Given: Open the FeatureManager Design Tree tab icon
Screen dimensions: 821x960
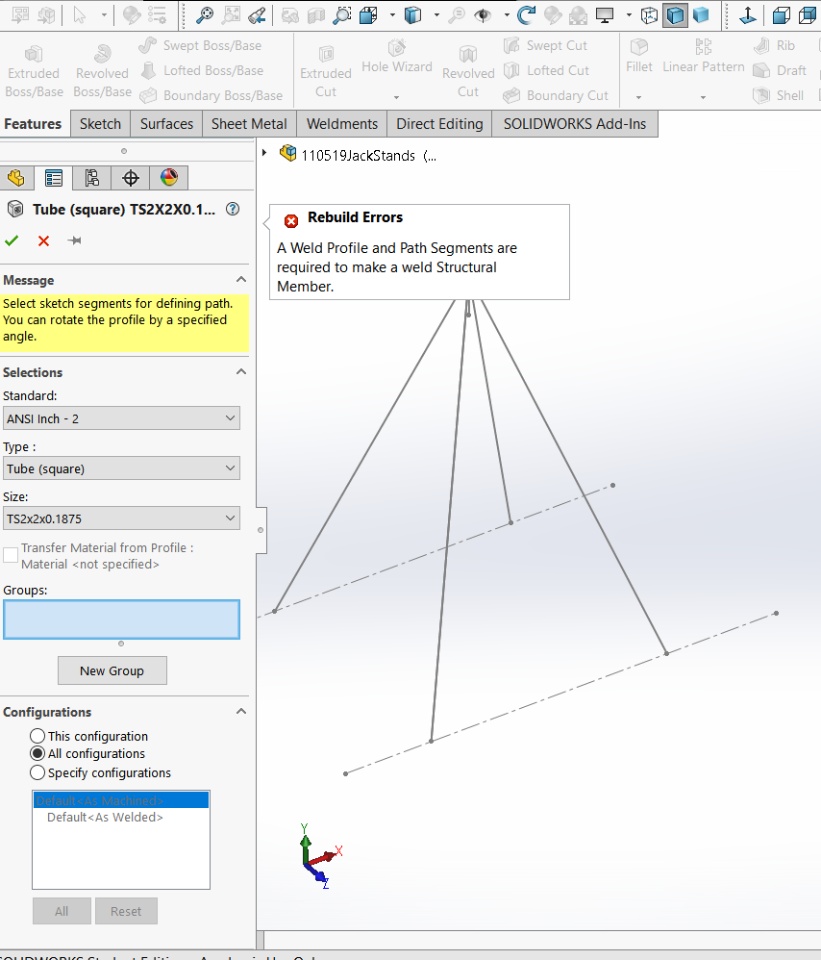Looking at the screenshot, I should coord(17,178).
